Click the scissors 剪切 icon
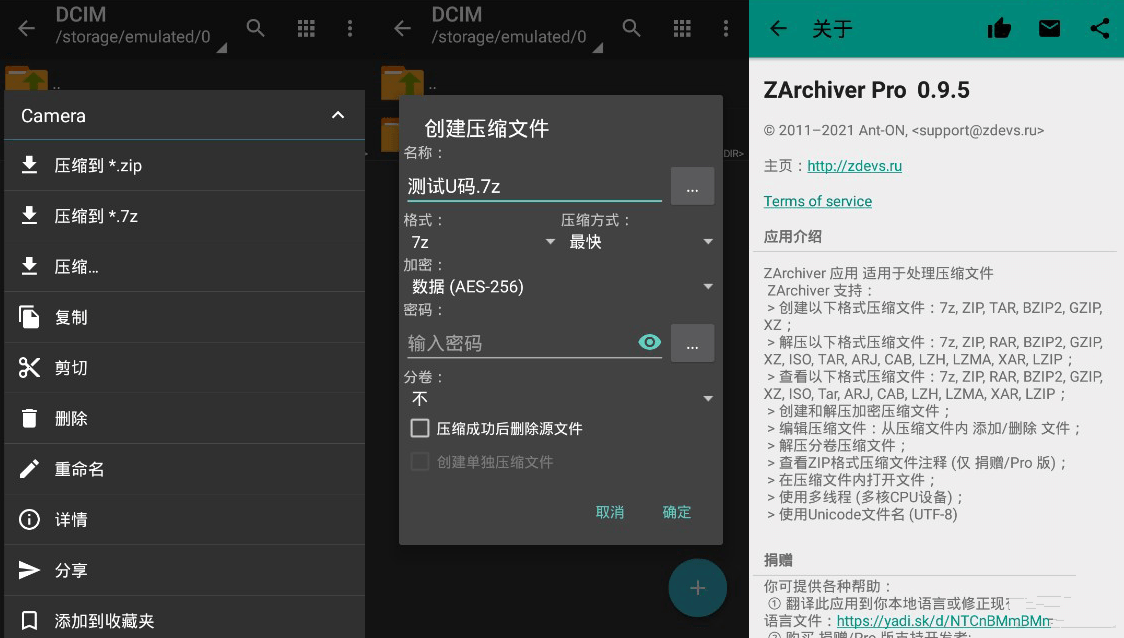Screen dimensions: 1124x638 [x=30, y=368]
